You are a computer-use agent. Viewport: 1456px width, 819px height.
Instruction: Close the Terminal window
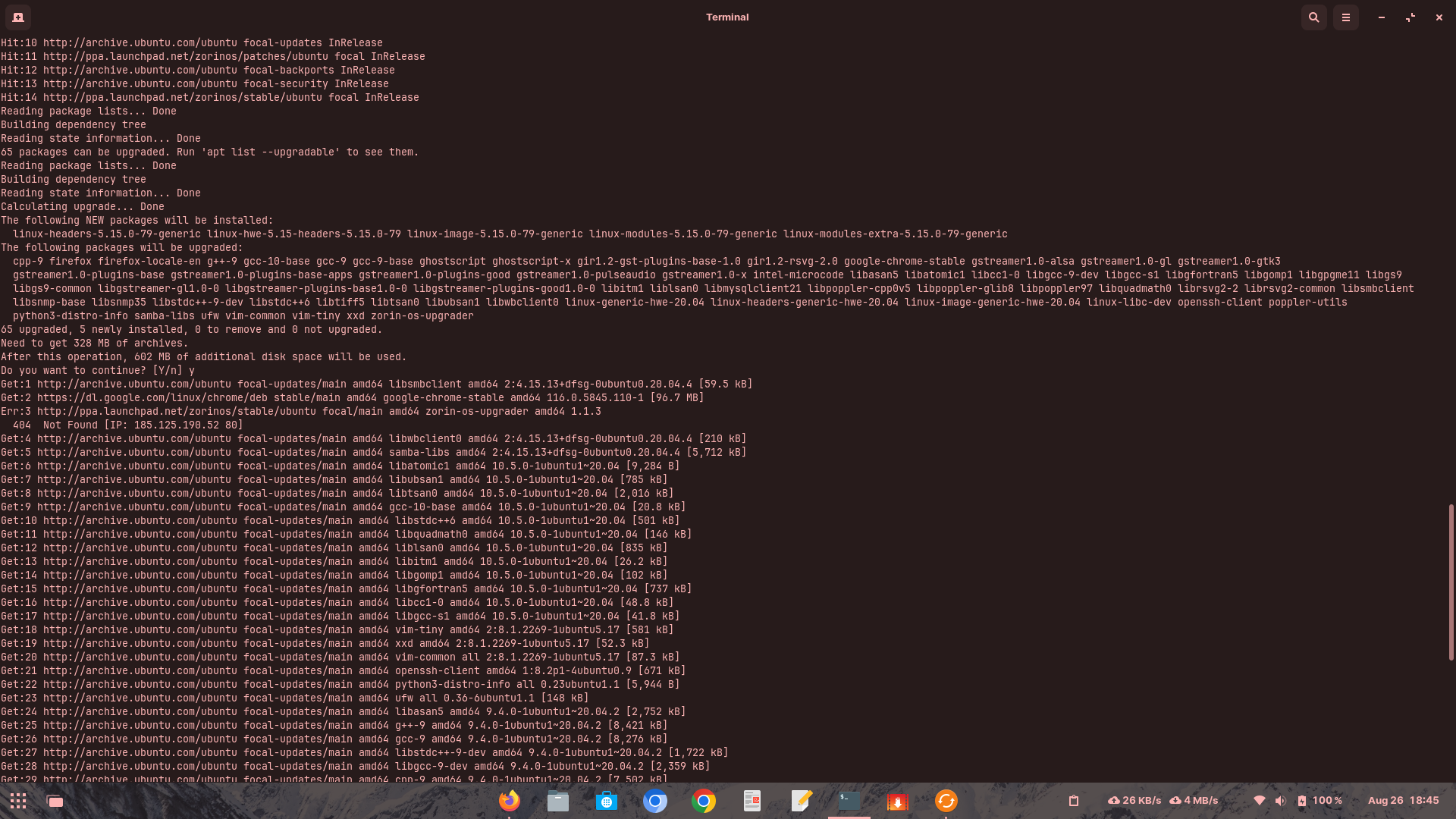pyautogui.click(x=1439, y=17)
